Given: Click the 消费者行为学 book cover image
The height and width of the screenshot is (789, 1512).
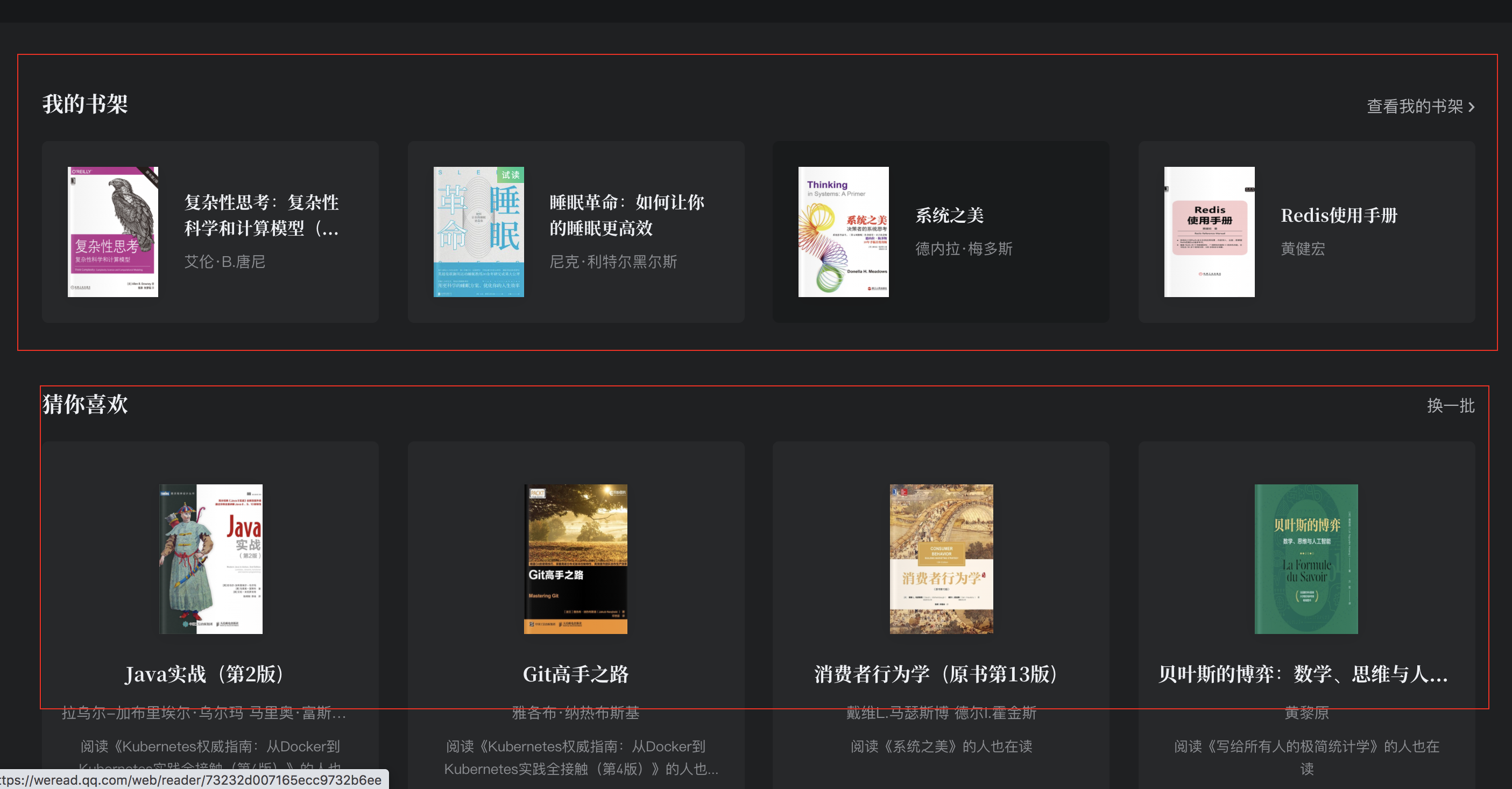Looking at the screenshot, I should (941, 558).
